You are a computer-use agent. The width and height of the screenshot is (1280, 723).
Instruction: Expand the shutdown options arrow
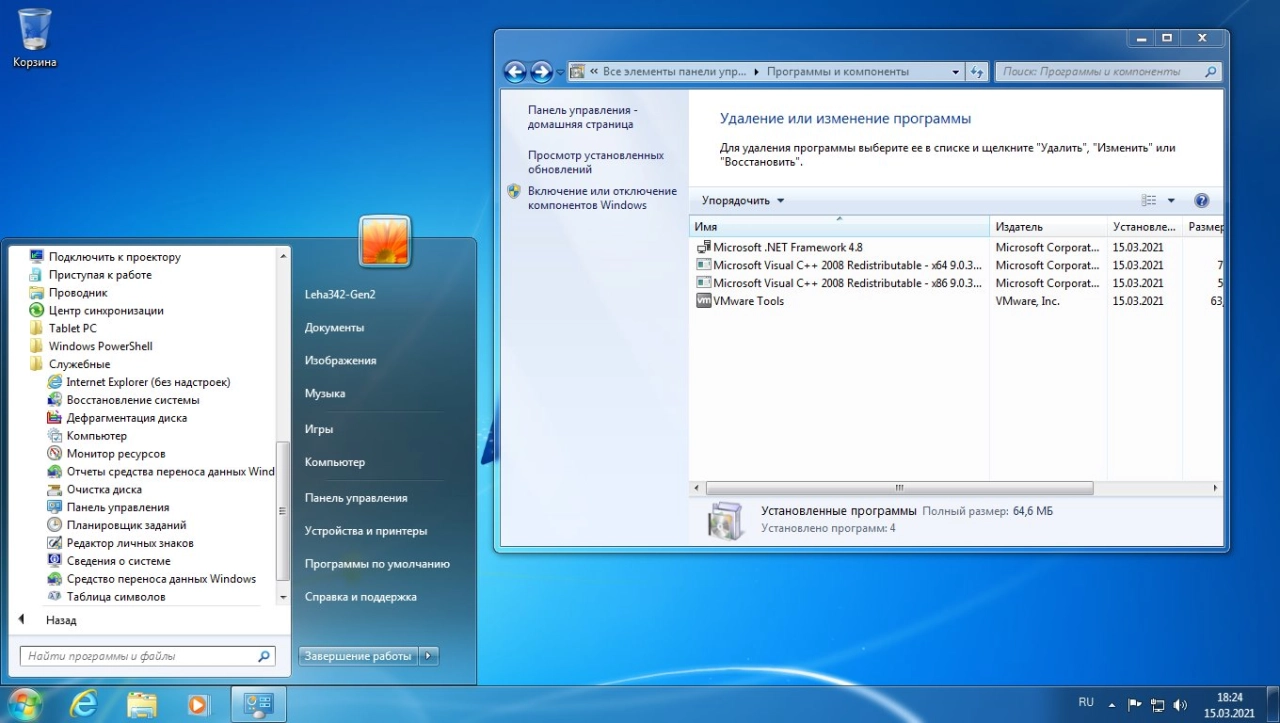[429, 656]
